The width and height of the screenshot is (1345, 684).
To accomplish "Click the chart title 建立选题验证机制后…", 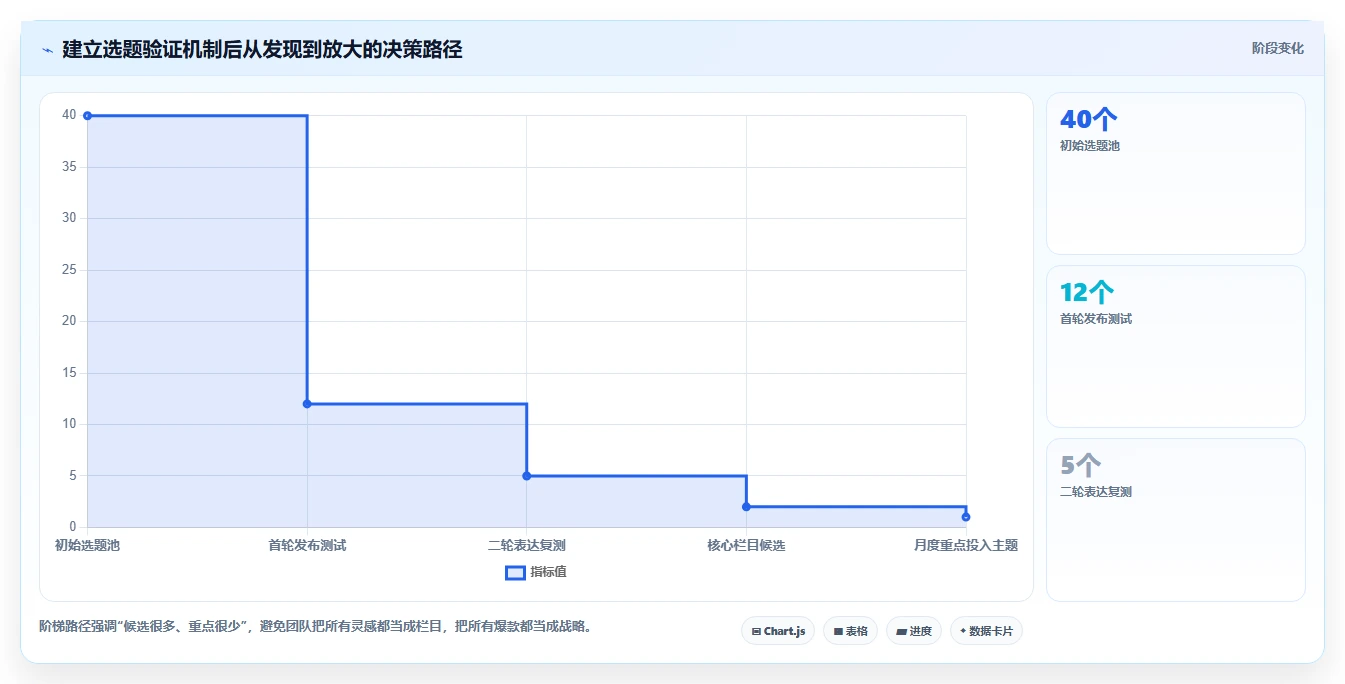I will click(262, 49).
